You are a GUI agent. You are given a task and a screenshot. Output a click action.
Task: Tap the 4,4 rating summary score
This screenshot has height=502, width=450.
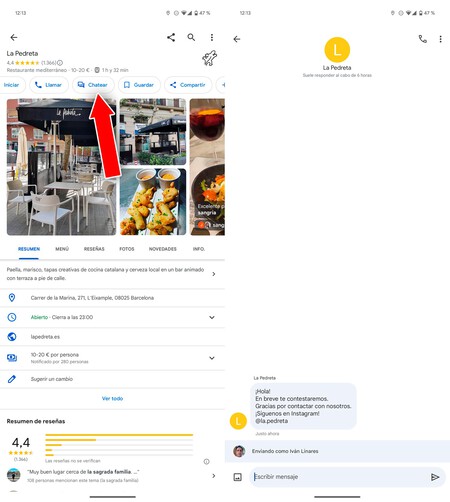pos(21,443)
